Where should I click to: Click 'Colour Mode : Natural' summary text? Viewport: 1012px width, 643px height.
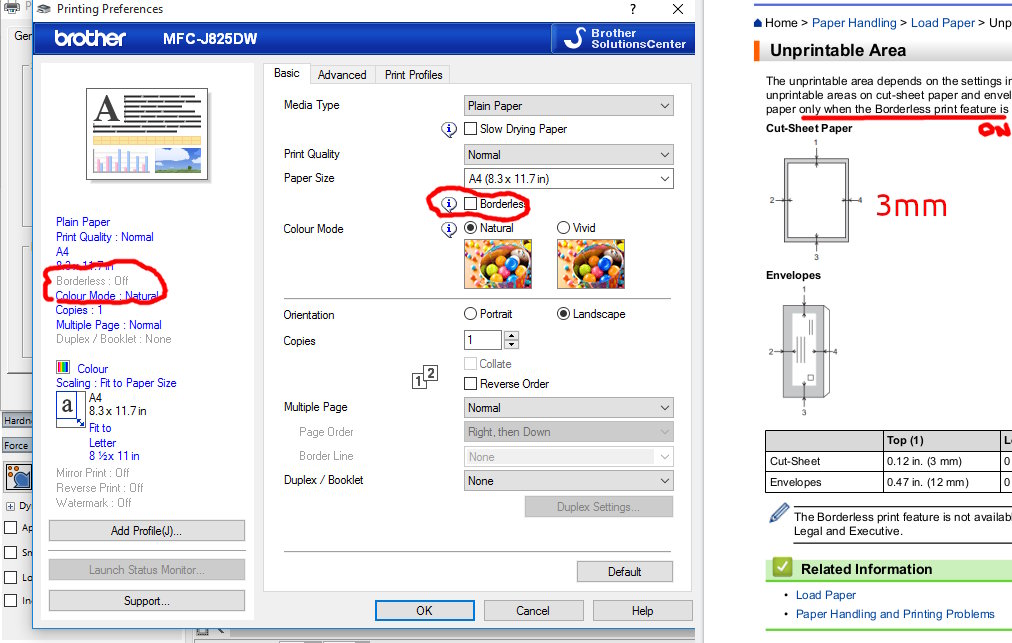click(x=107, y=296)
